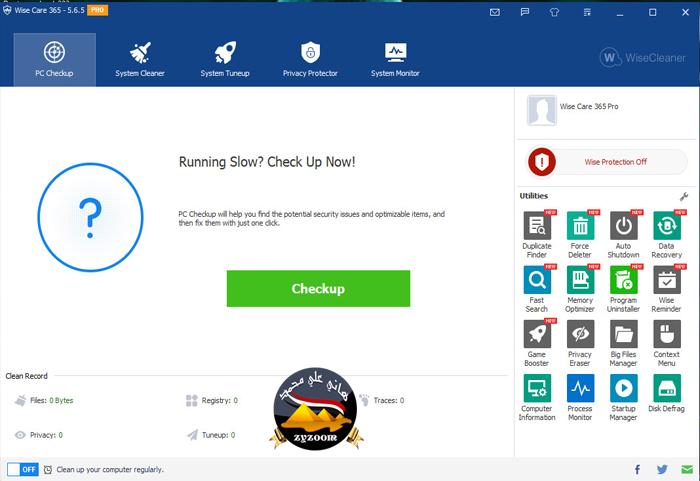700x481 pixels.
Task: Click the 'Utilities' section heading
Action: (x=533, y=196)
